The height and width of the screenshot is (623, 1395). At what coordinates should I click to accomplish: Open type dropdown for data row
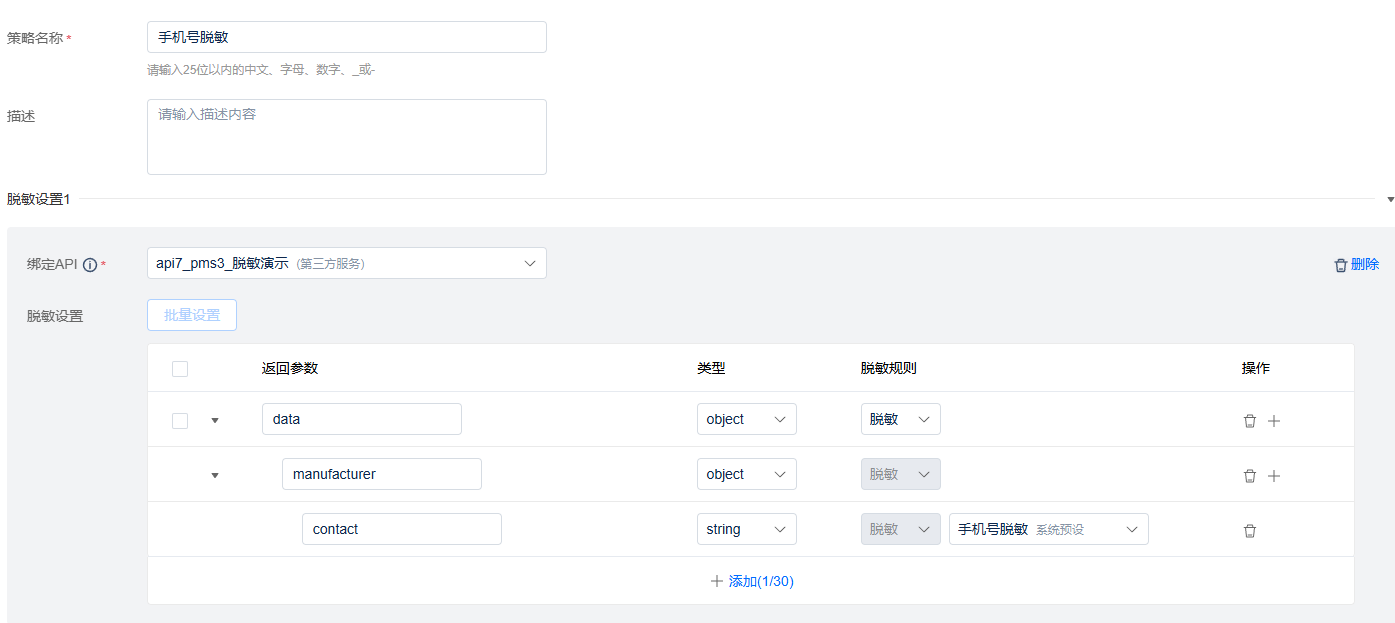point(747,419)
